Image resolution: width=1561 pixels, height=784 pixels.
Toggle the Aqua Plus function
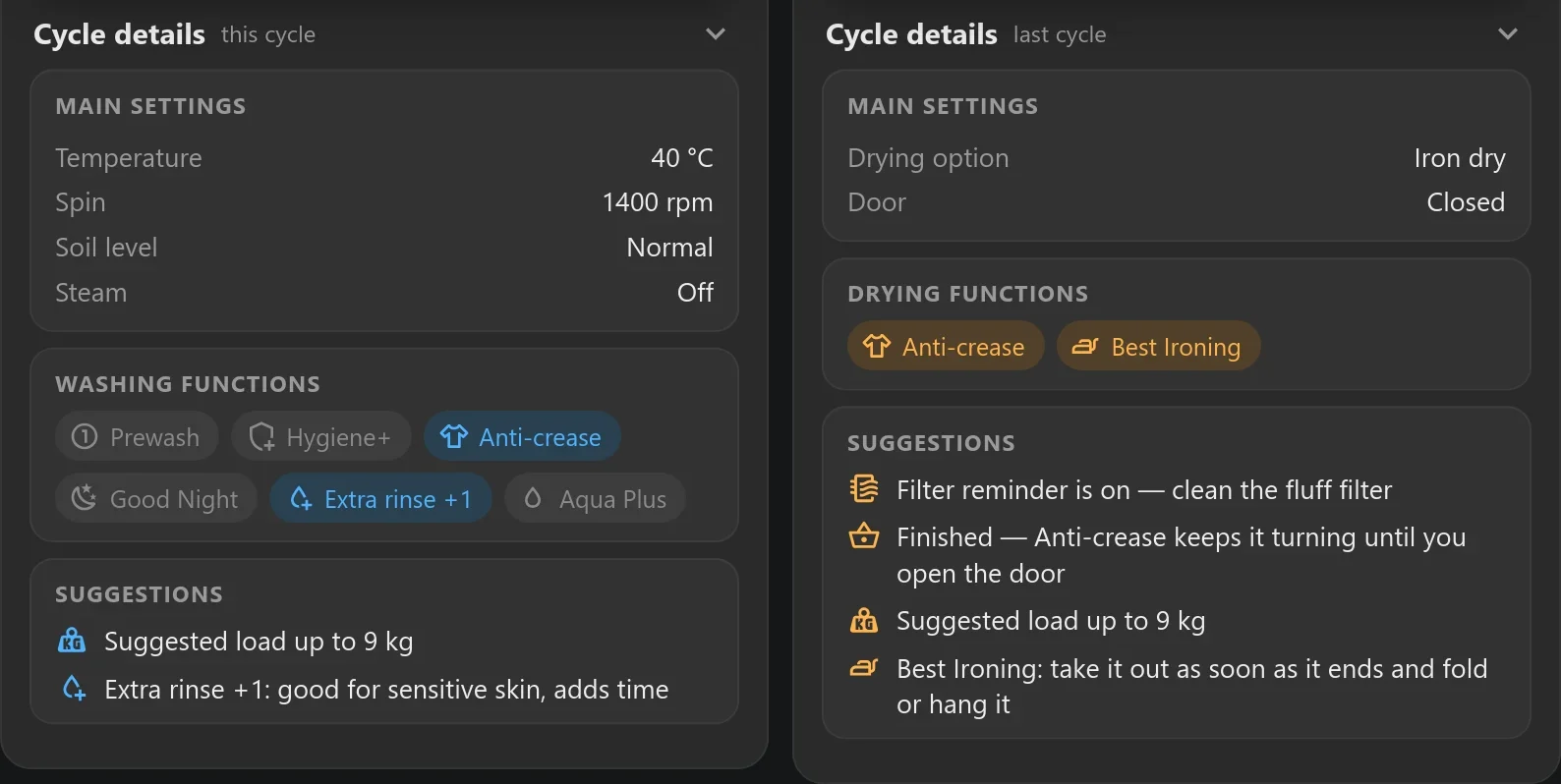coord(595,498)
